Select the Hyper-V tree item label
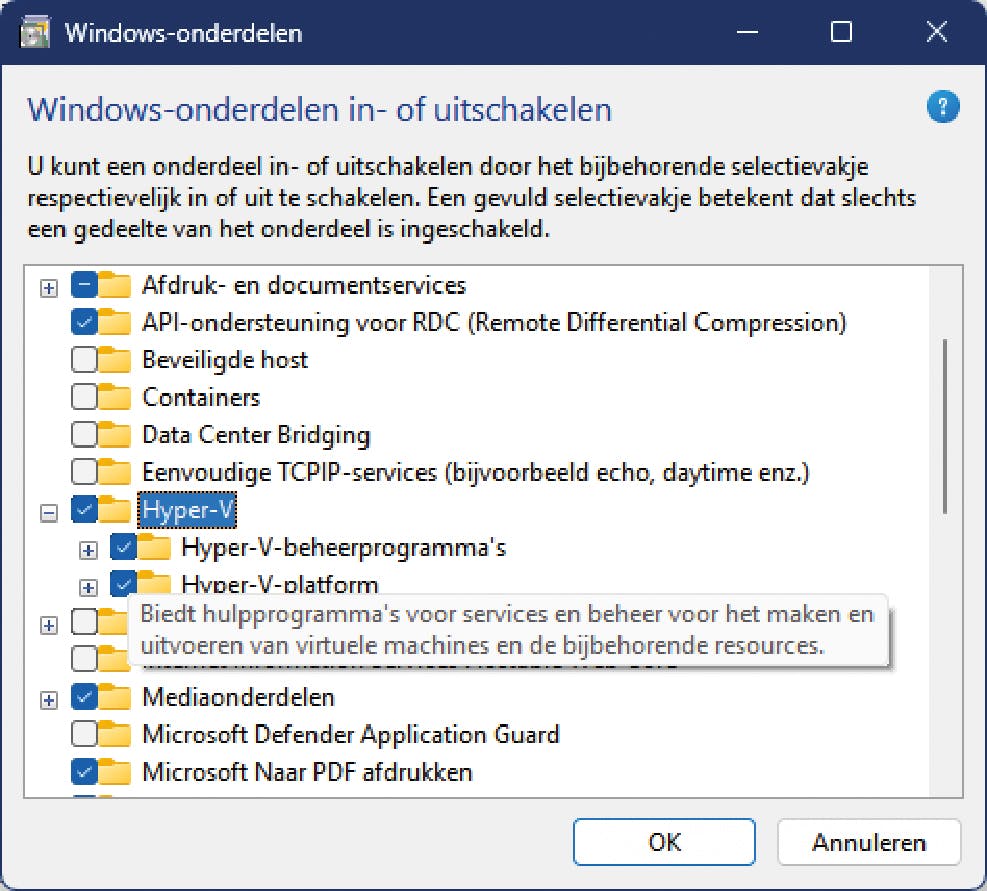987x891 pixels. pos(188,510)
